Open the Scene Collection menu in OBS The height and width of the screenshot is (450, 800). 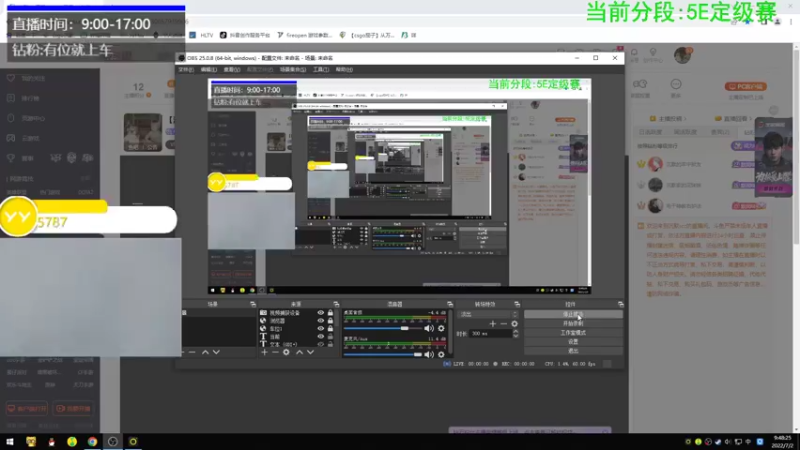click(292, 69)
